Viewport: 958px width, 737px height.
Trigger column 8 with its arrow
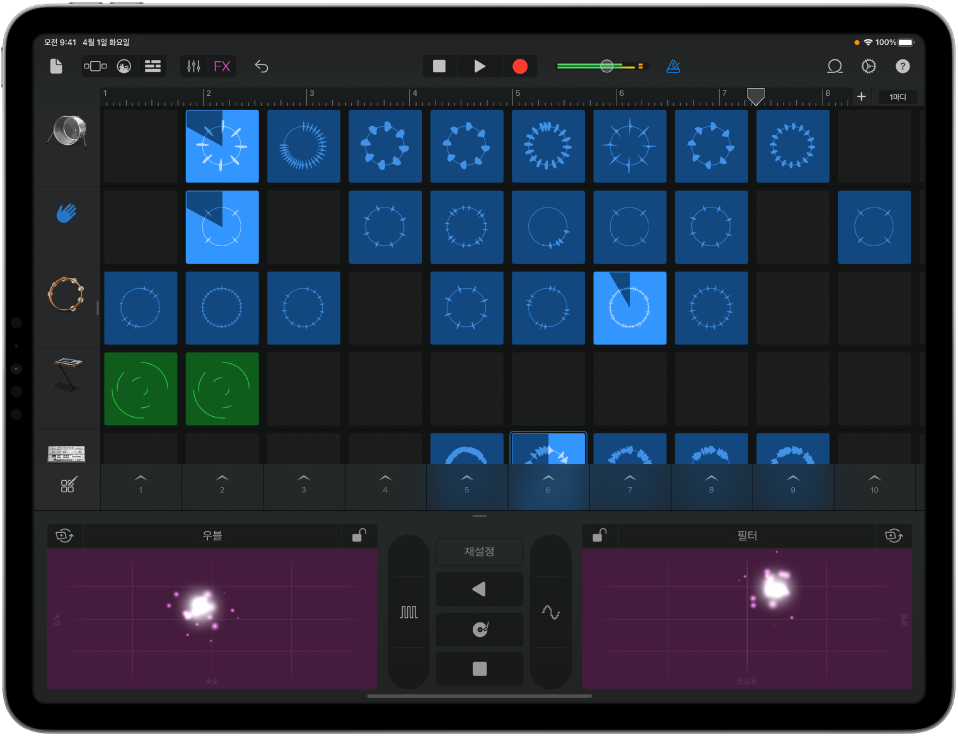point(711,484)
